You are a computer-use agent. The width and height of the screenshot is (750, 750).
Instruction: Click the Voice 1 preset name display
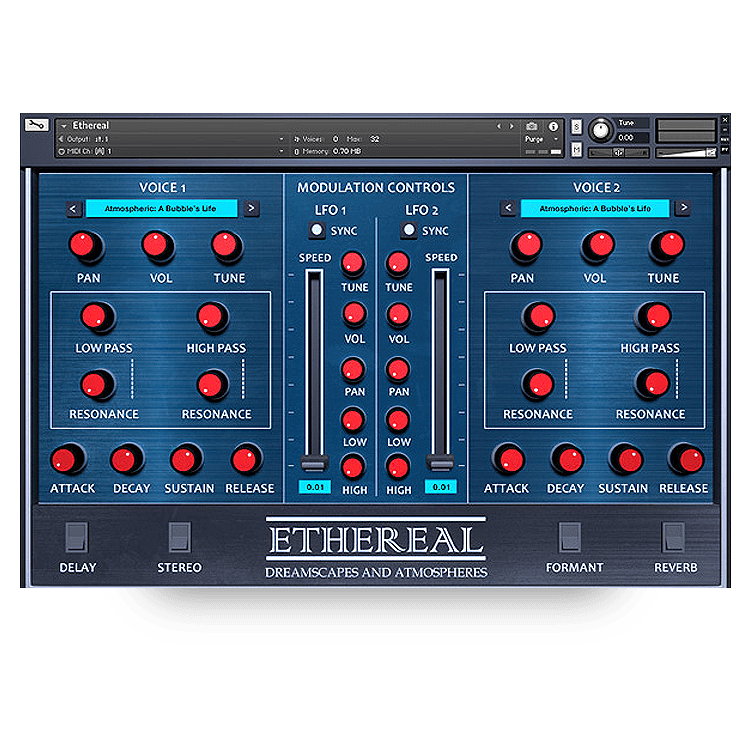tap(161, 209)
